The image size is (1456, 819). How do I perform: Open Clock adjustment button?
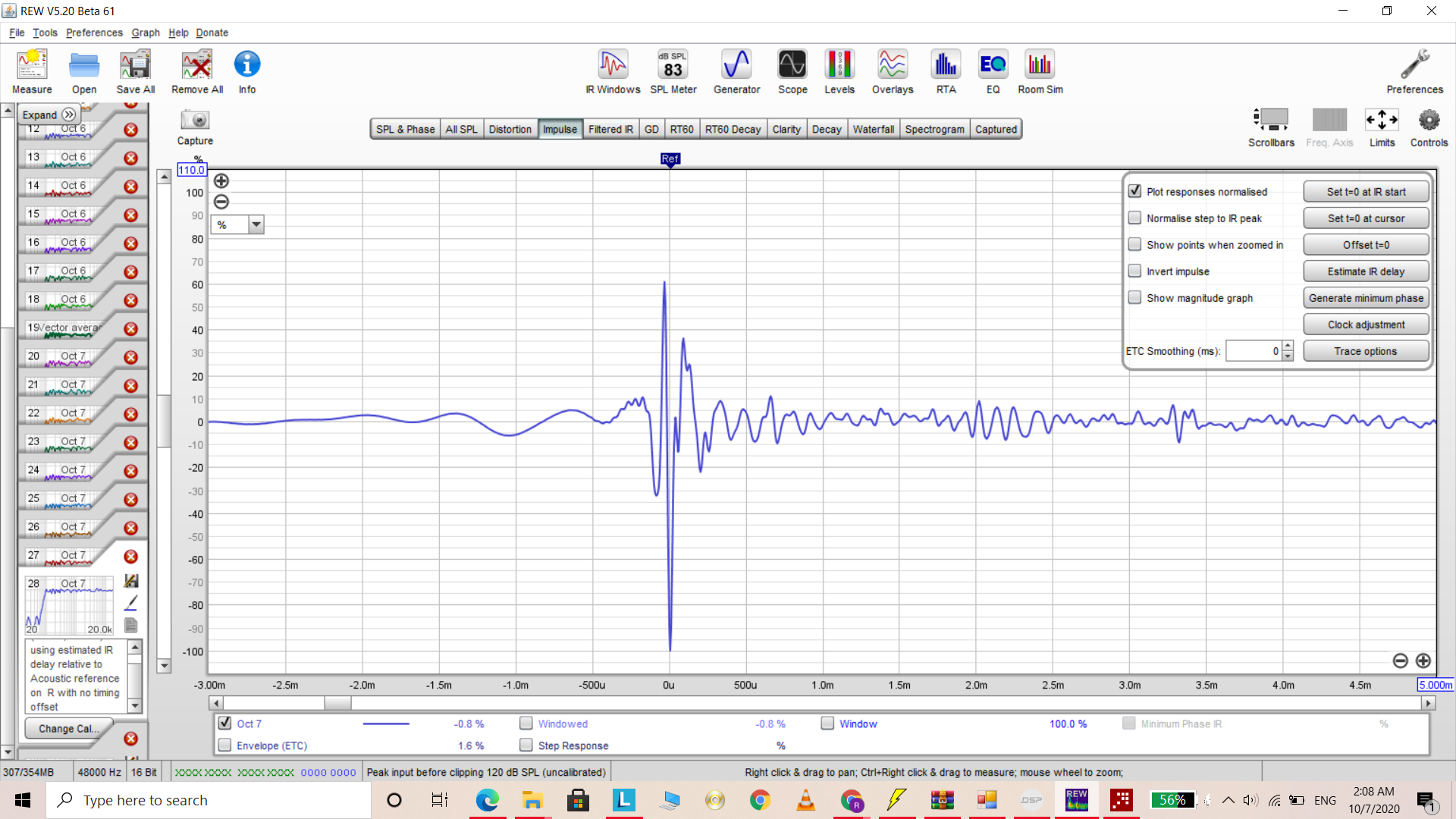tap(1366, 325)
